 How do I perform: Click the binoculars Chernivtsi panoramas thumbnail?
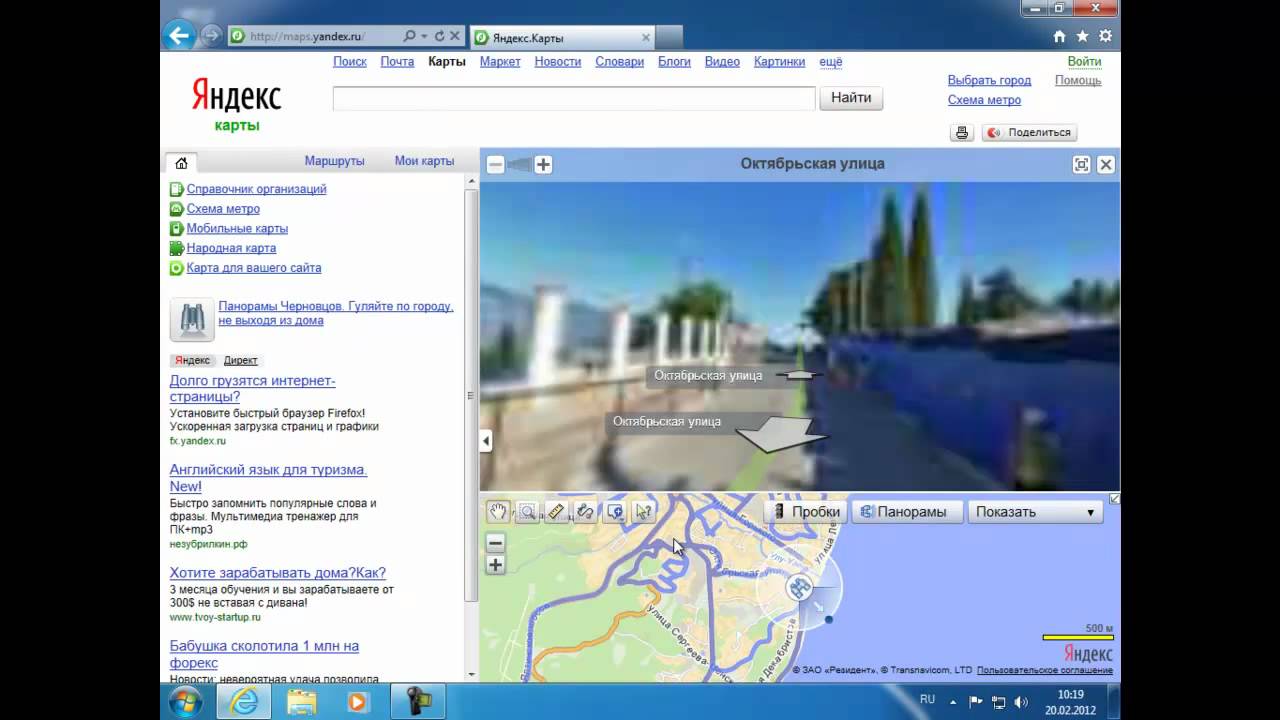pos(191,319)
